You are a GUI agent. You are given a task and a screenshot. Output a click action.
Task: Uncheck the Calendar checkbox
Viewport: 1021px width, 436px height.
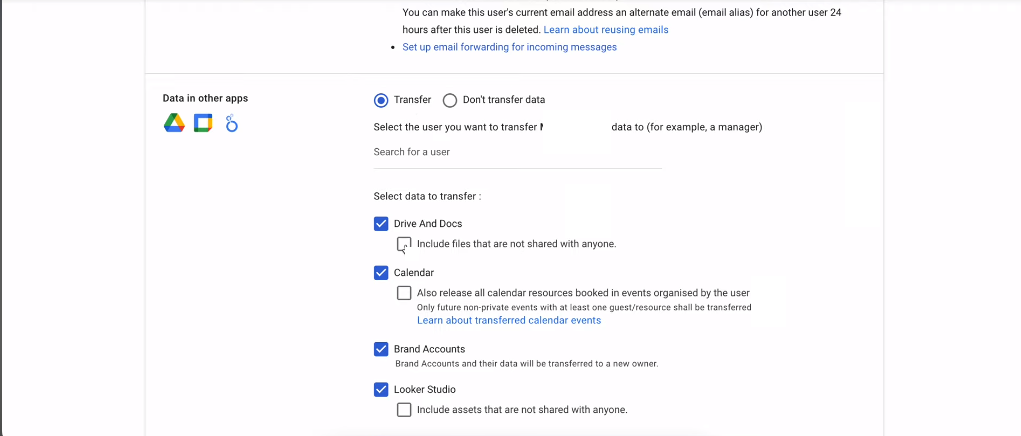pyautogui.click(x=381, y=273)
